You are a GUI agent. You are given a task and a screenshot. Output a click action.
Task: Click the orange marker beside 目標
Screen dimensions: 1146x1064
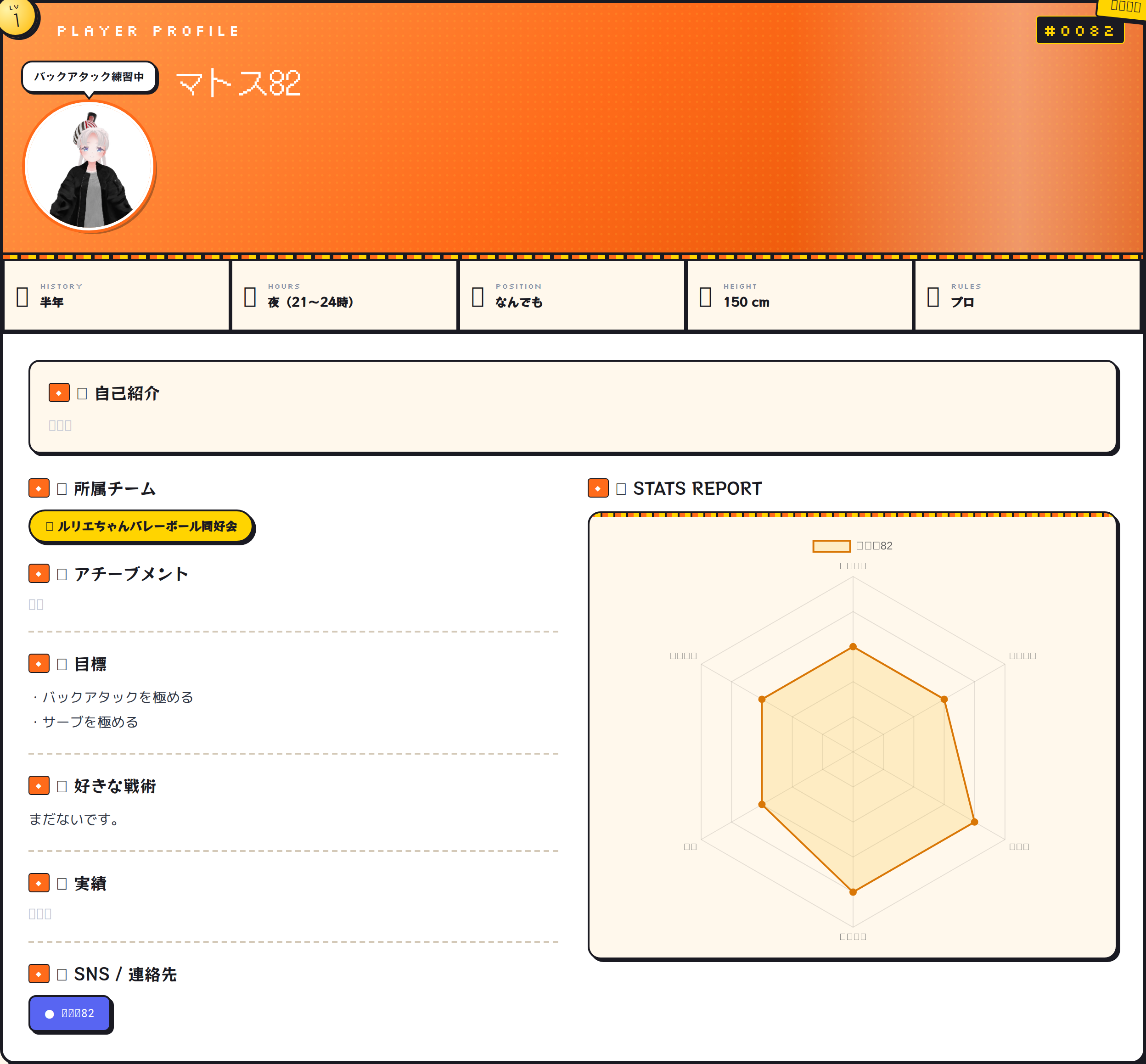[39, 663]
